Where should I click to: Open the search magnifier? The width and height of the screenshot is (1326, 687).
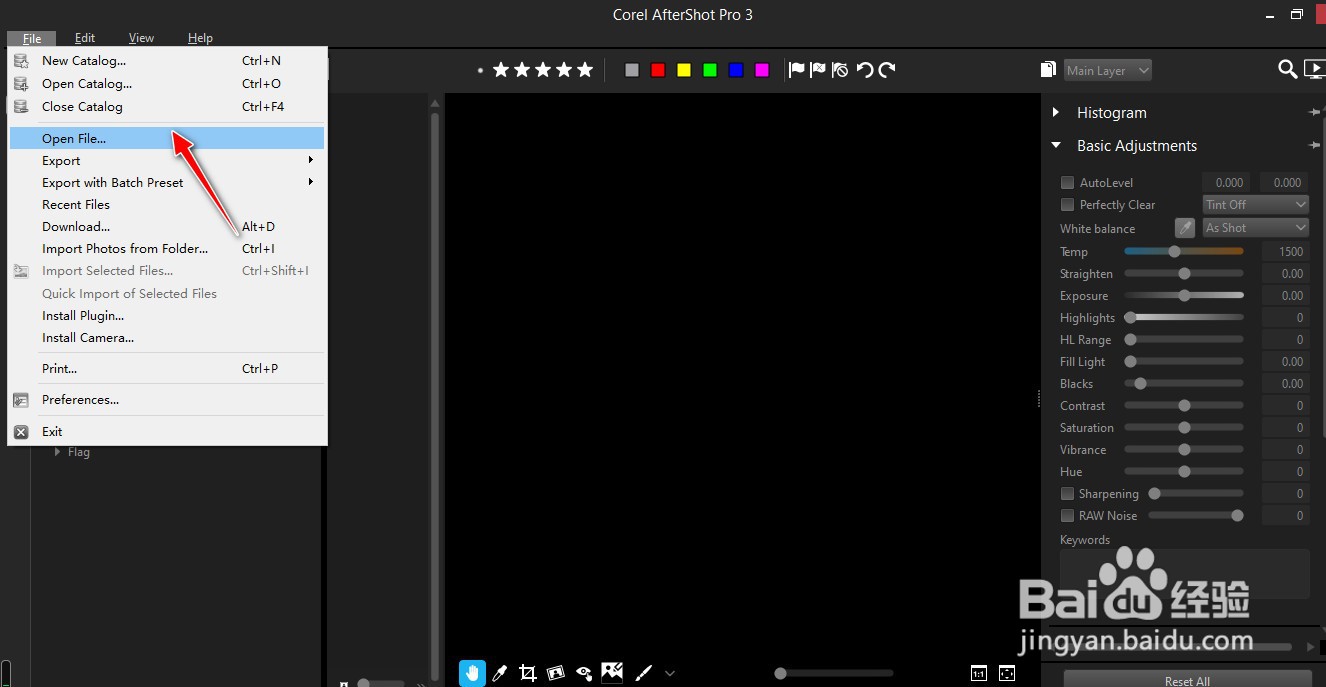pyautogui.click(x=1288, y=69)
